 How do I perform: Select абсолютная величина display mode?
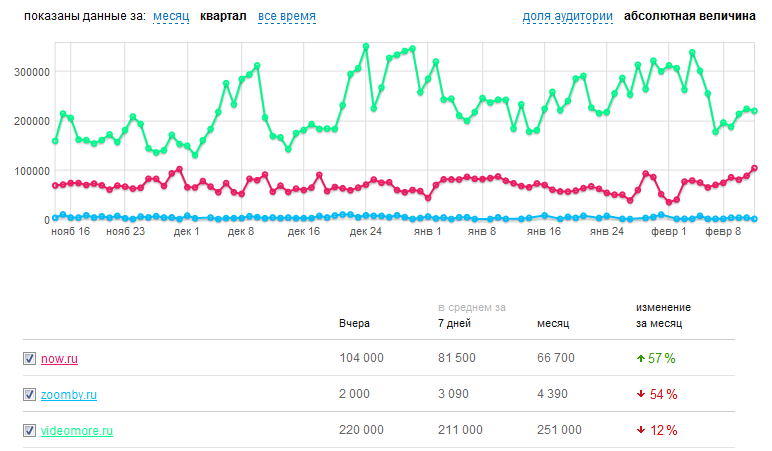689,17
